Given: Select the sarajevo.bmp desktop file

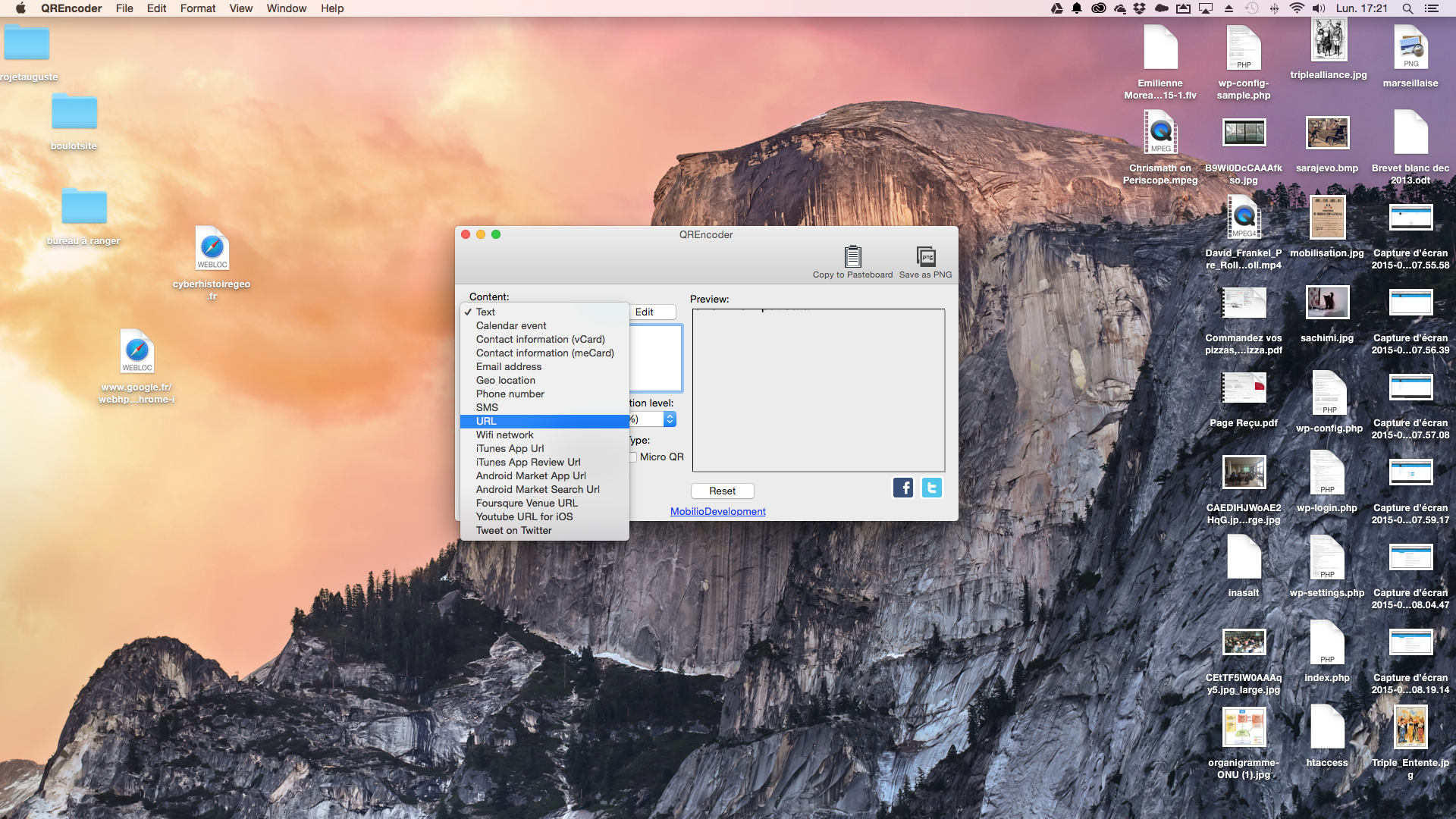Looking at the screenshot, I should [x=1327, y=133].
